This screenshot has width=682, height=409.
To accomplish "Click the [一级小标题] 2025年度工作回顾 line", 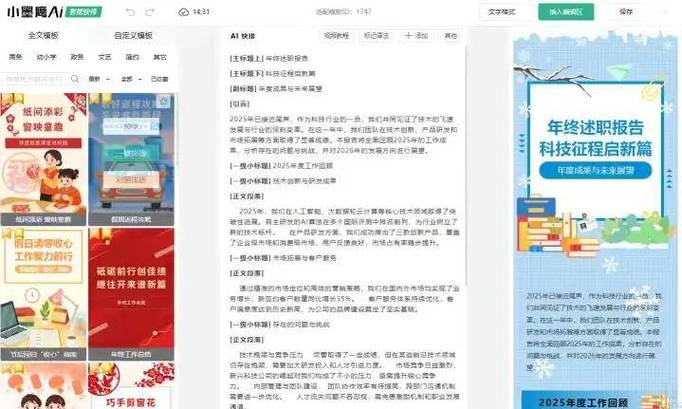I will [281, 166].
